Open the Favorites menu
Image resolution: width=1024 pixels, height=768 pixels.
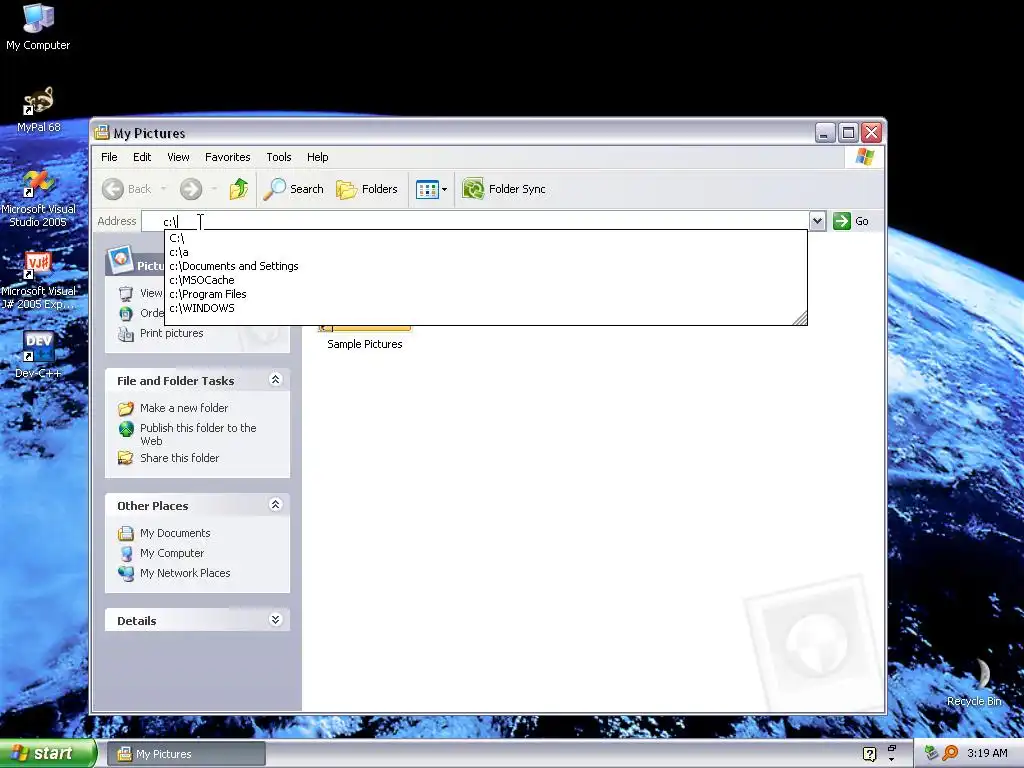click(227, 157)
